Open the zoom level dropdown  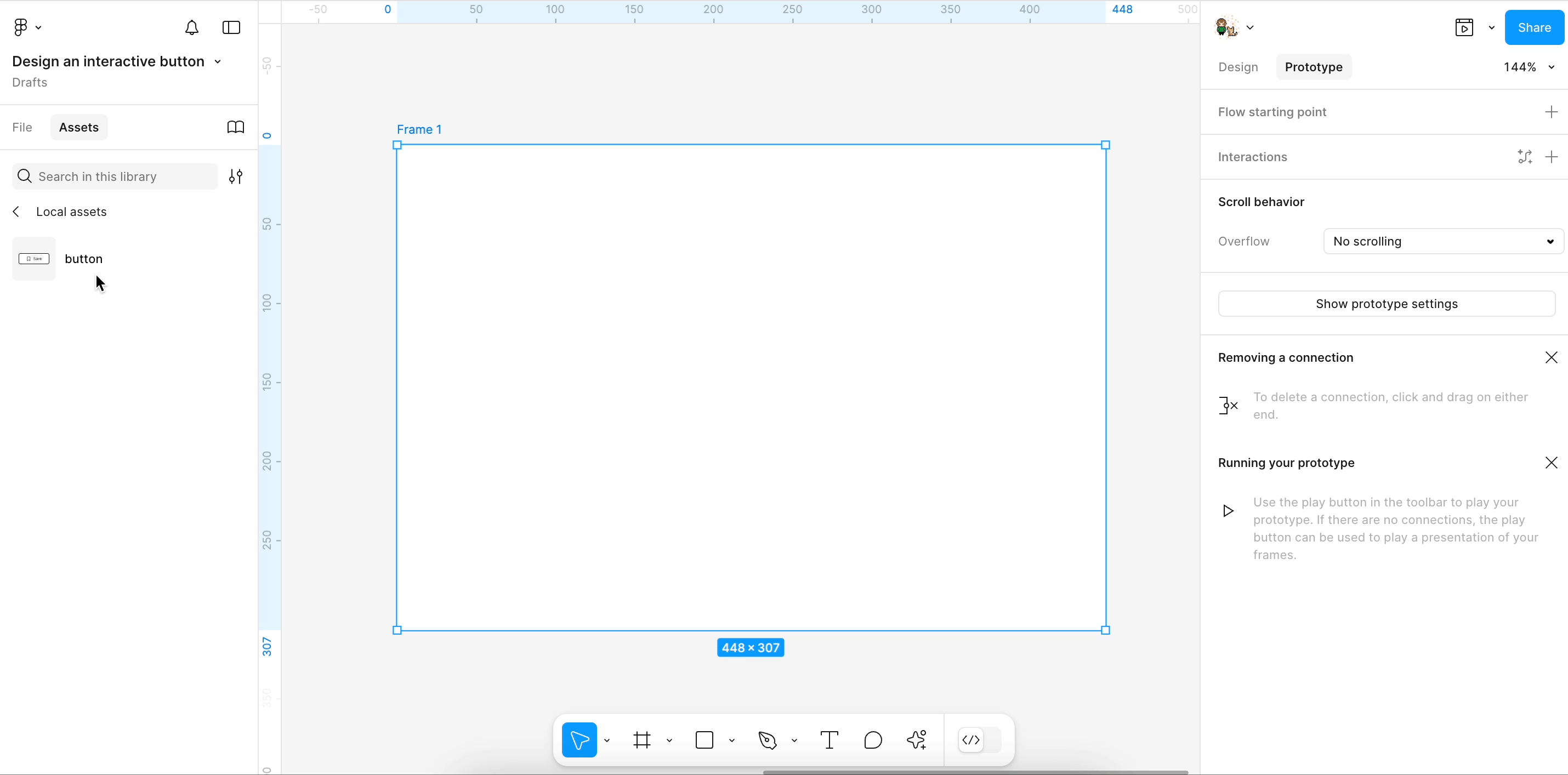tap(1529, 67)
